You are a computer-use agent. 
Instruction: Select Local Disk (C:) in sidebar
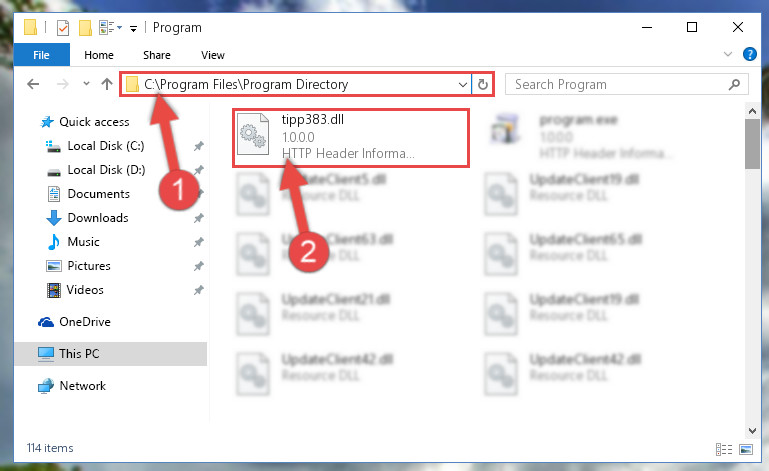click(x=105, y=146)
